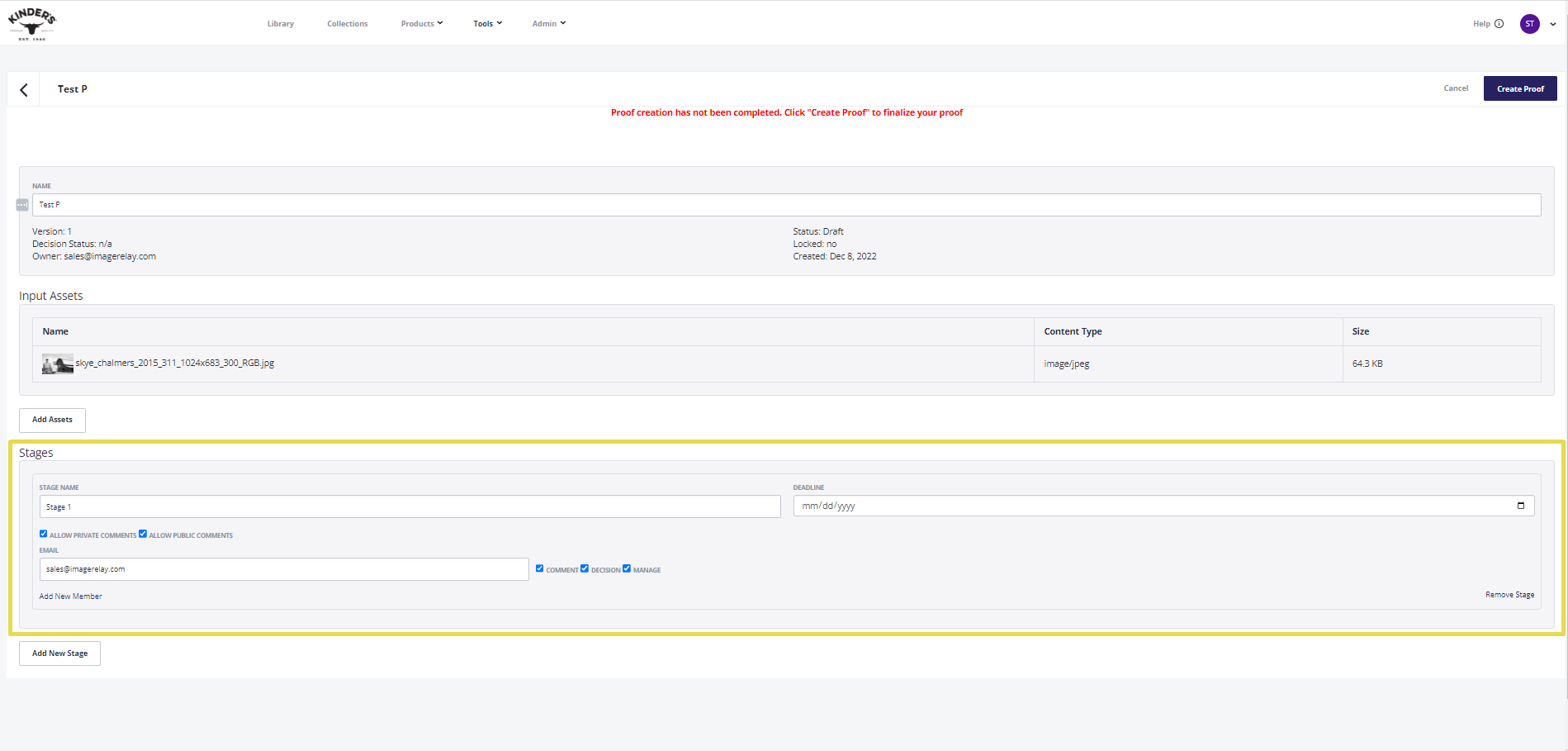Click the image/jpeg cell
Viewport: 1568px width, 751px height.
1066,364
